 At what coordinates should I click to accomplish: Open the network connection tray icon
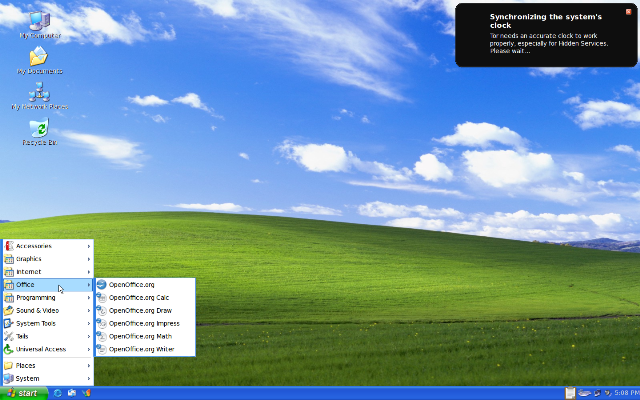point(597,393)
